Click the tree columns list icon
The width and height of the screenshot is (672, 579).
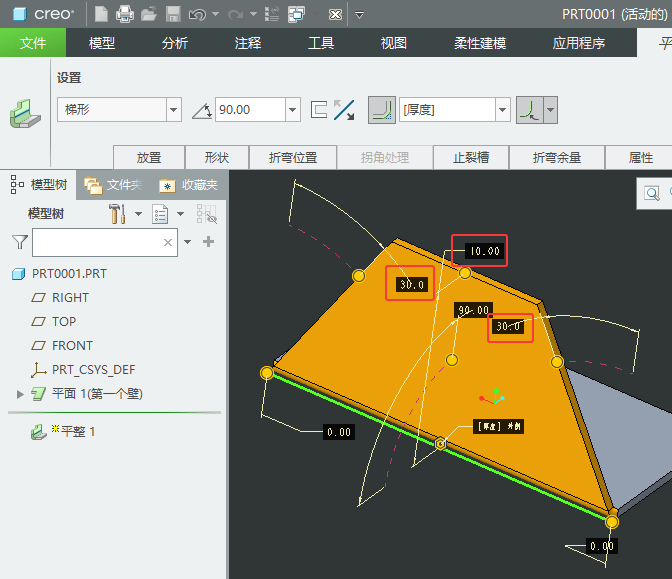click(x=160, y=214)
